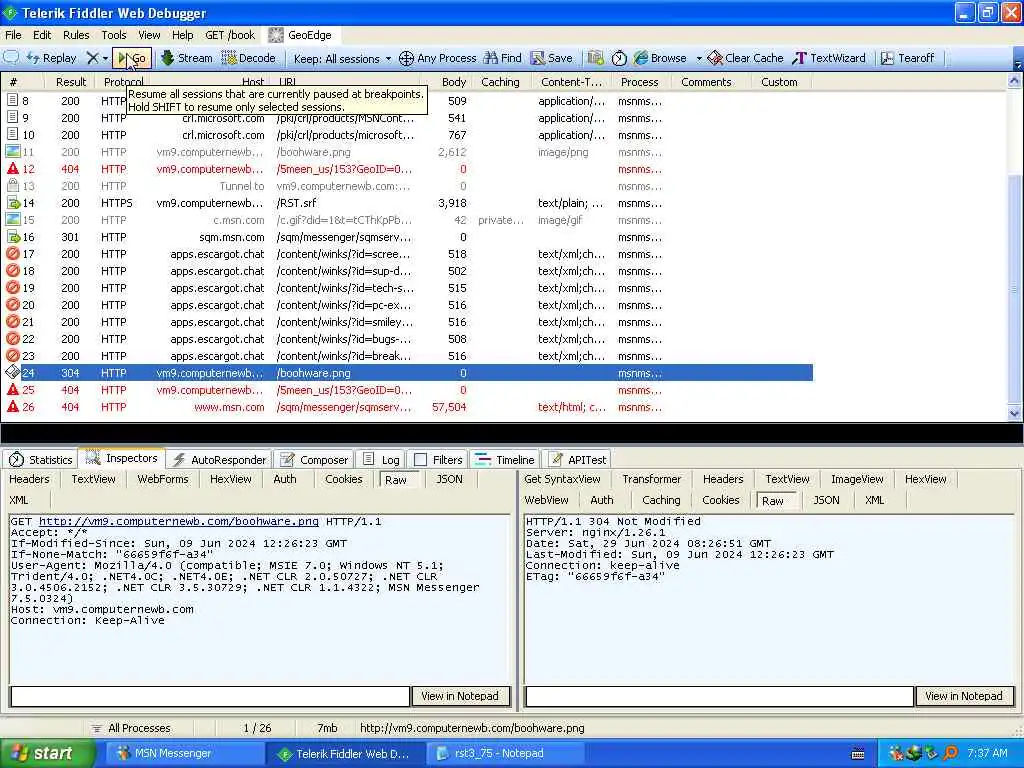The height and width of the screenshot is (768, 1024).
Task: Select session 17 blocked icon
Action: pyautogui.click(x=12, y=253)
